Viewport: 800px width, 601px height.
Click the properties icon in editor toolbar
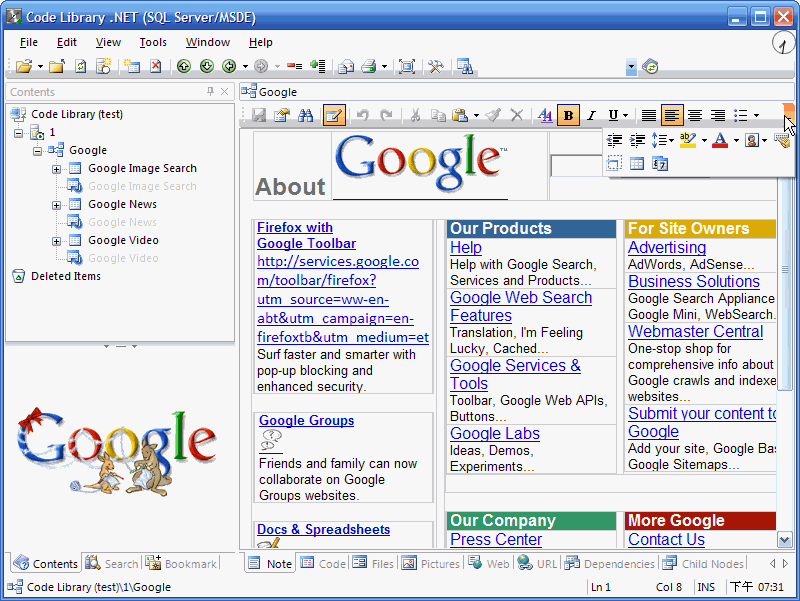[x=282, y=115]
